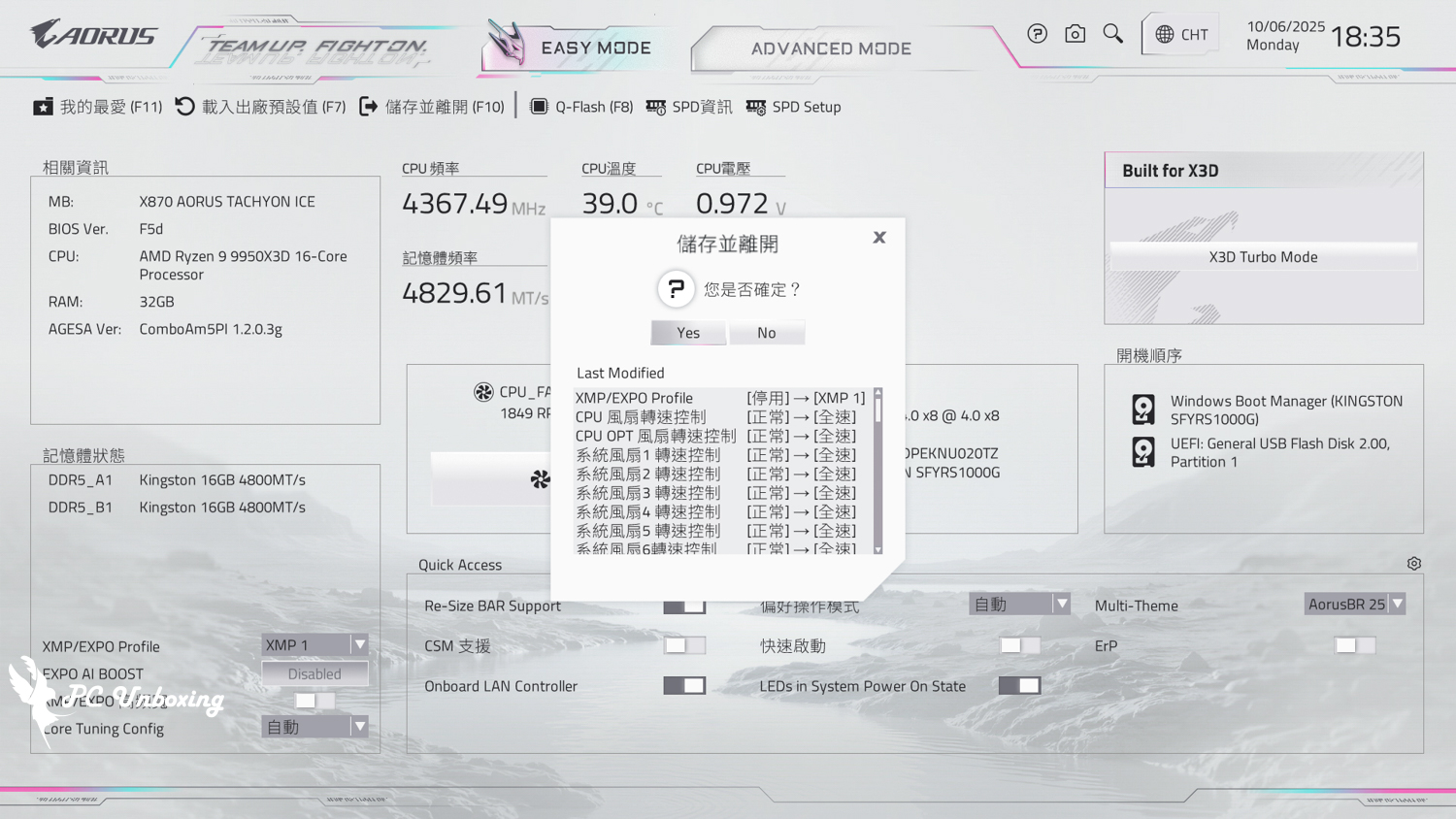Toggle the ErP switch

click(x=1354, y=645)
